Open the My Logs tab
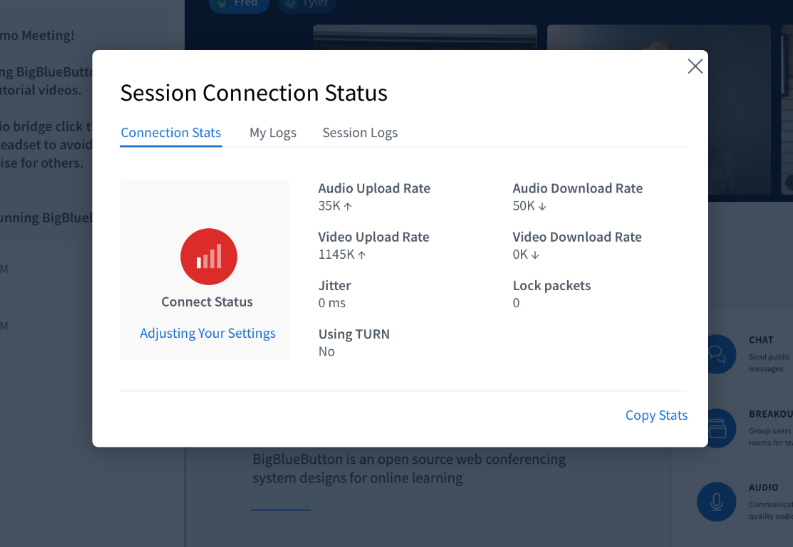Screen dimensions: 793x547 click(273, 132)
